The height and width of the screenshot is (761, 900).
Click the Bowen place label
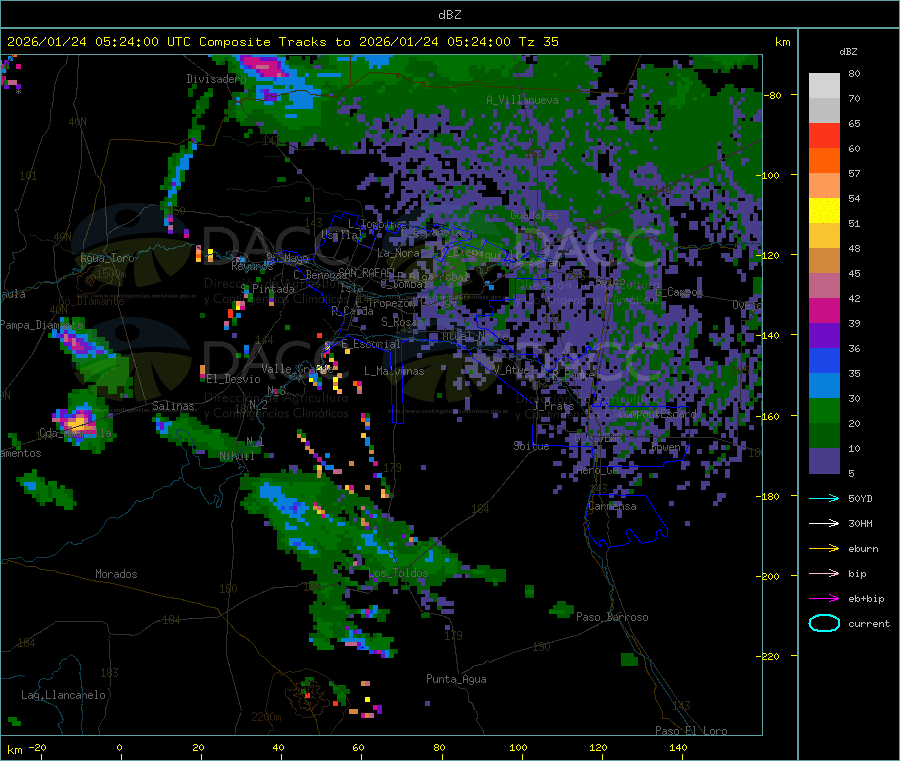(665, 446)
